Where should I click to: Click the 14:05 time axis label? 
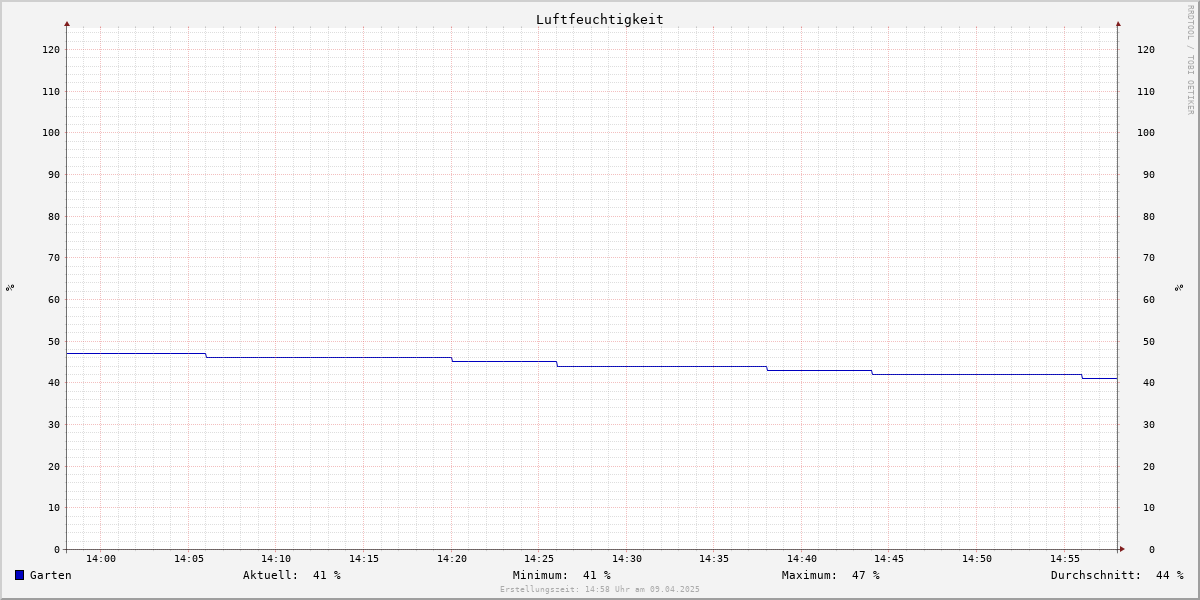[189, 559]
